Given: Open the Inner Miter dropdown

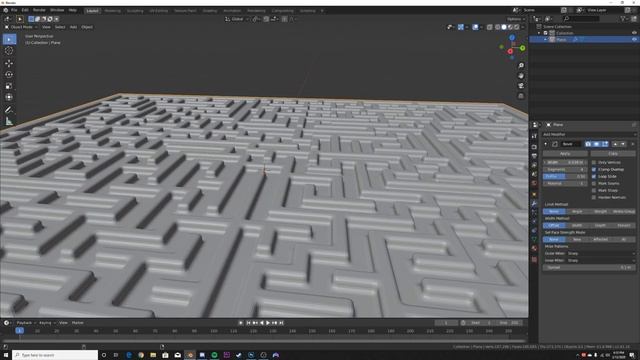Looking at the screenshot, I should click(589, 260).
